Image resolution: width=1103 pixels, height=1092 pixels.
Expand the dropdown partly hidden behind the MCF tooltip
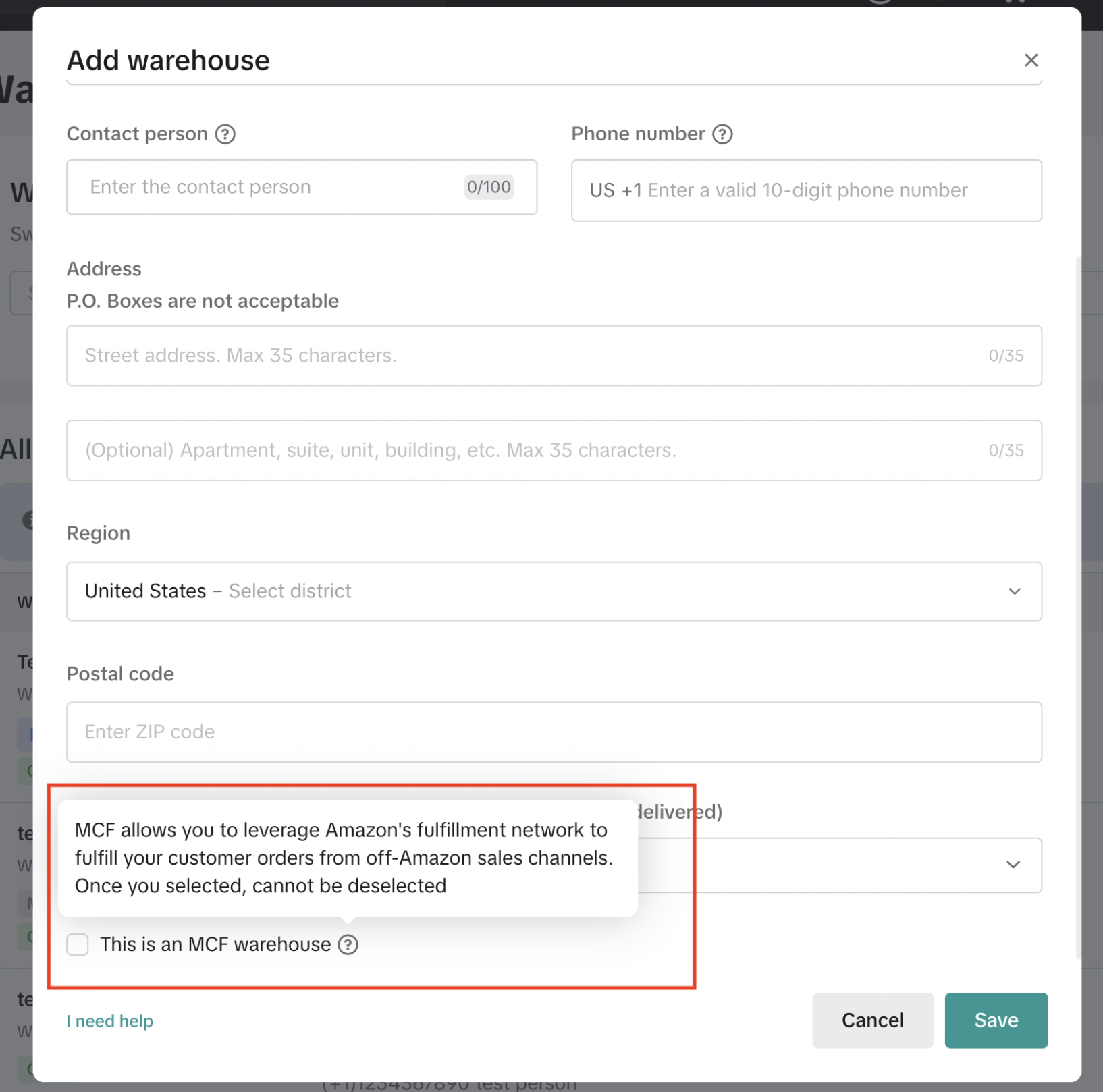[1012, 865]
